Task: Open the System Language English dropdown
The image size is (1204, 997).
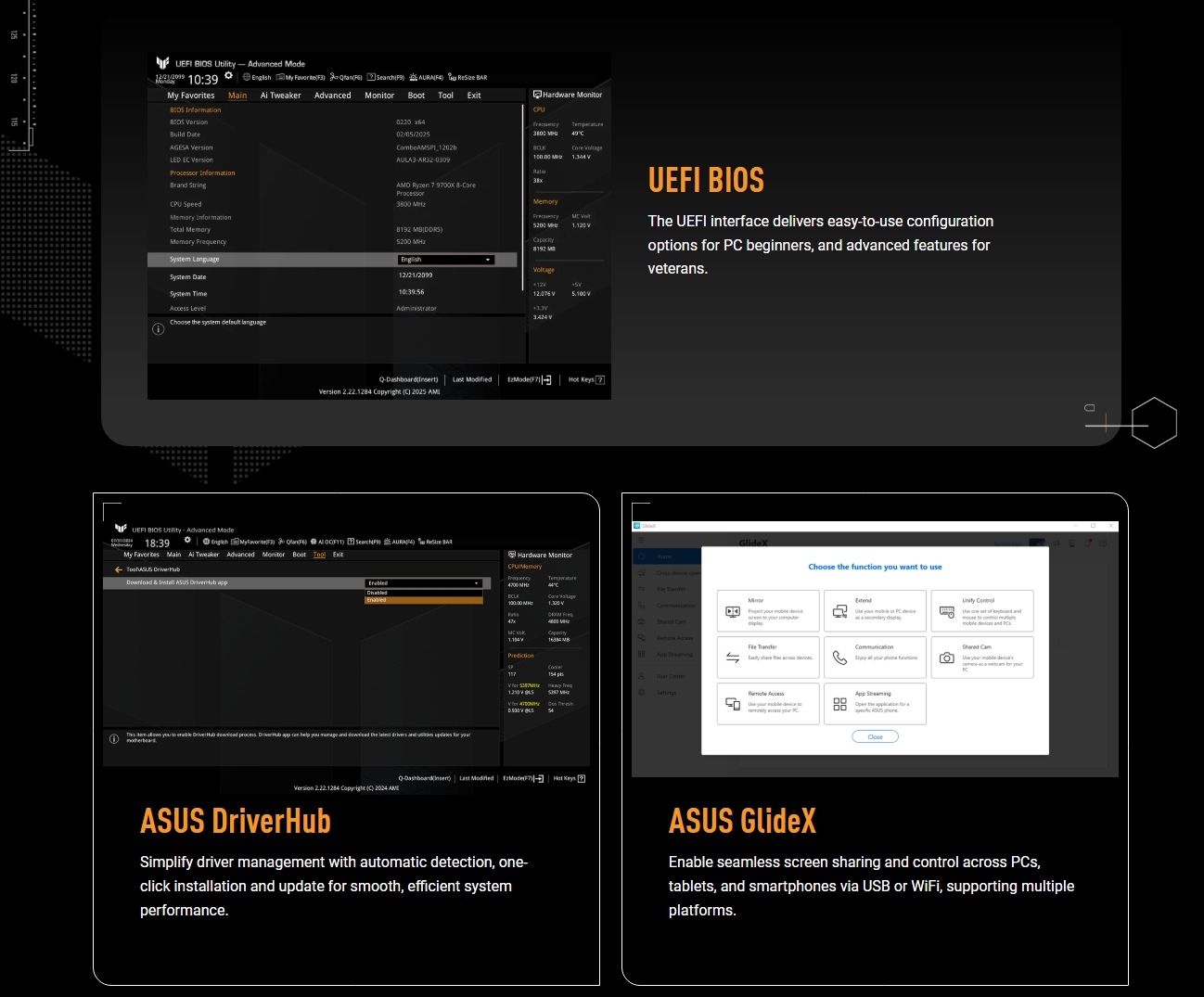Action: pyautogui.click(x=446, y=260)
